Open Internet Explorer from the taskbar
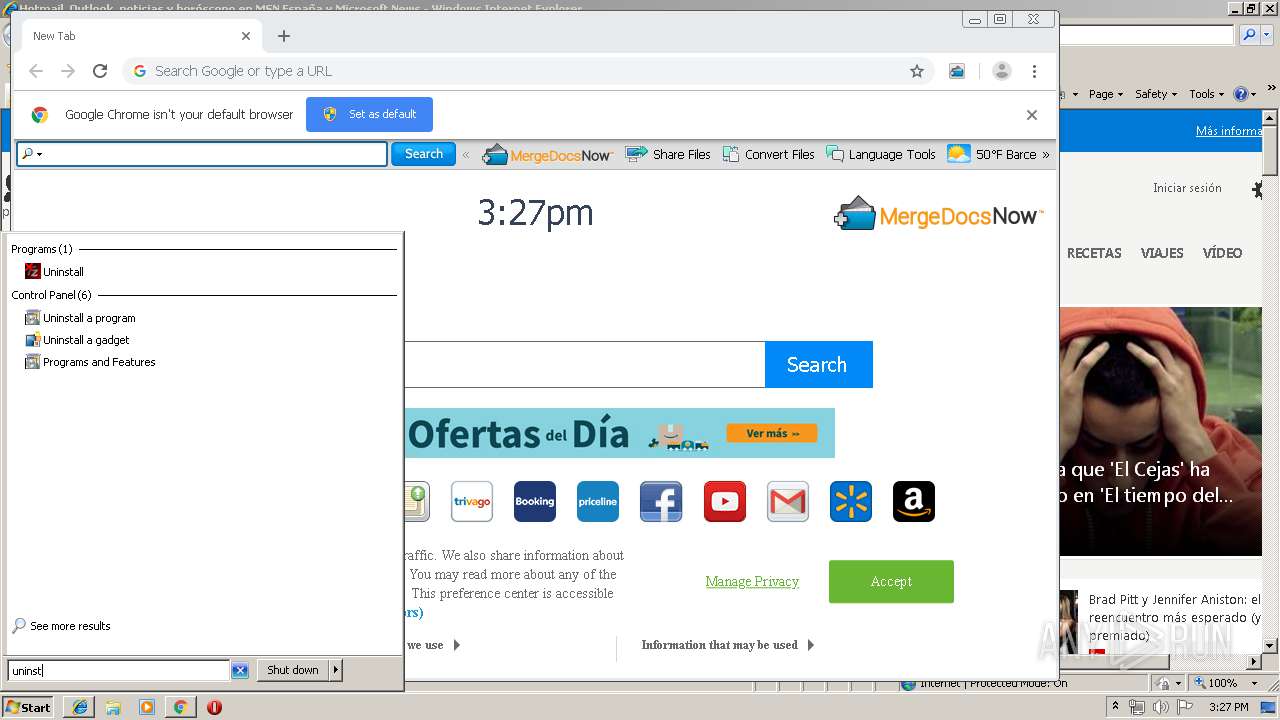 (80, 707)
